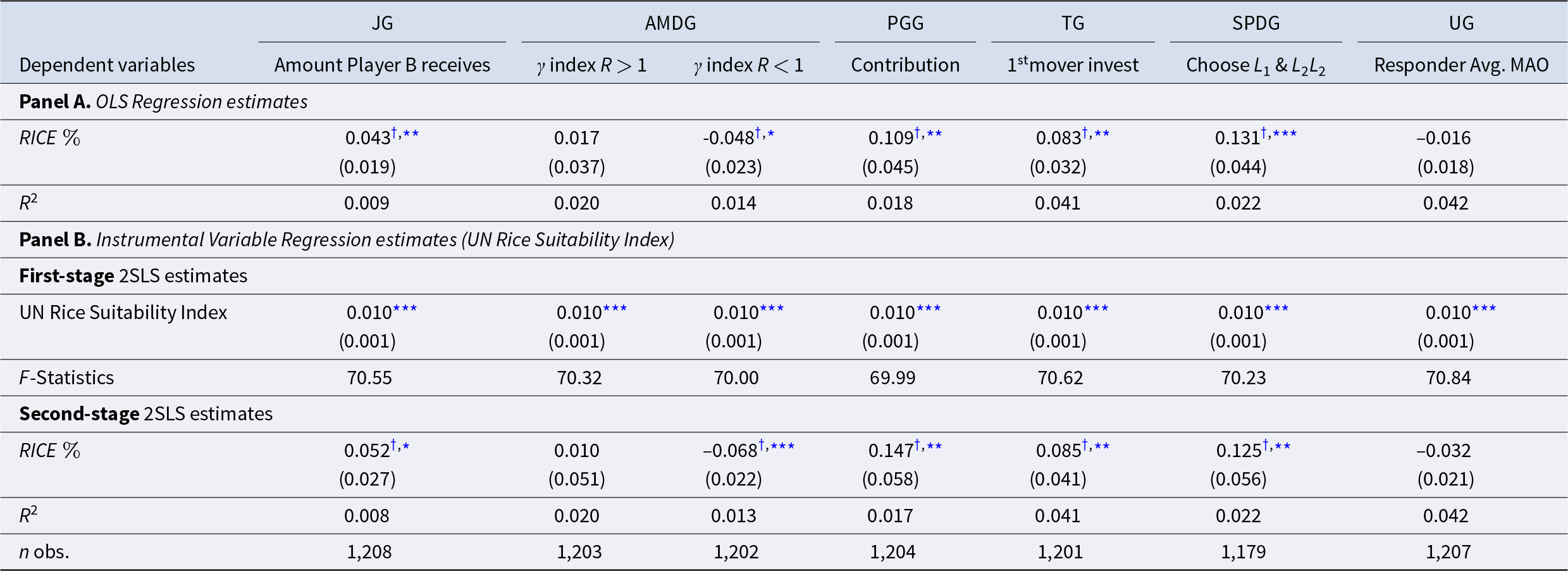Click the "Dependent variables" header label
This screenshot has height=571, width=1568.
107,65
